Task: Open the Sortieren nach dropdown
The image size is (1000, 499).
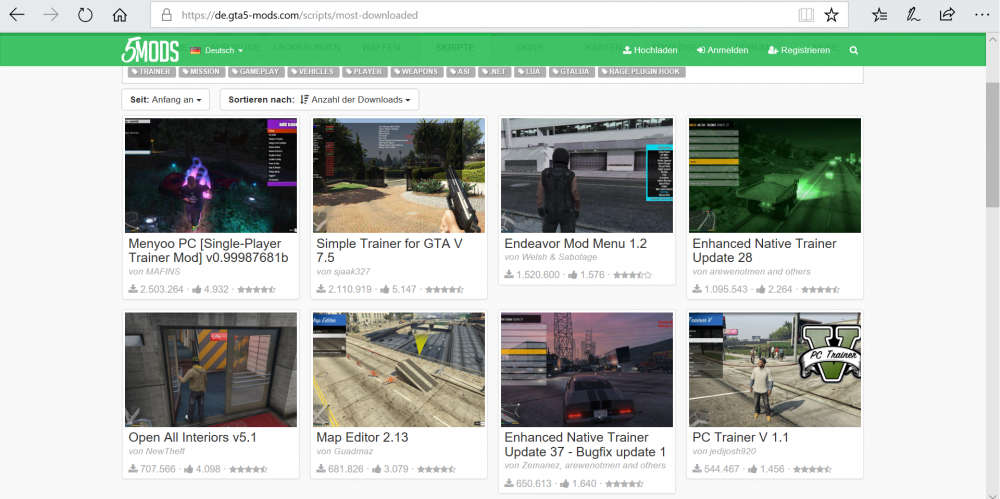Action: pyautogui.click(x=320, y=100)
